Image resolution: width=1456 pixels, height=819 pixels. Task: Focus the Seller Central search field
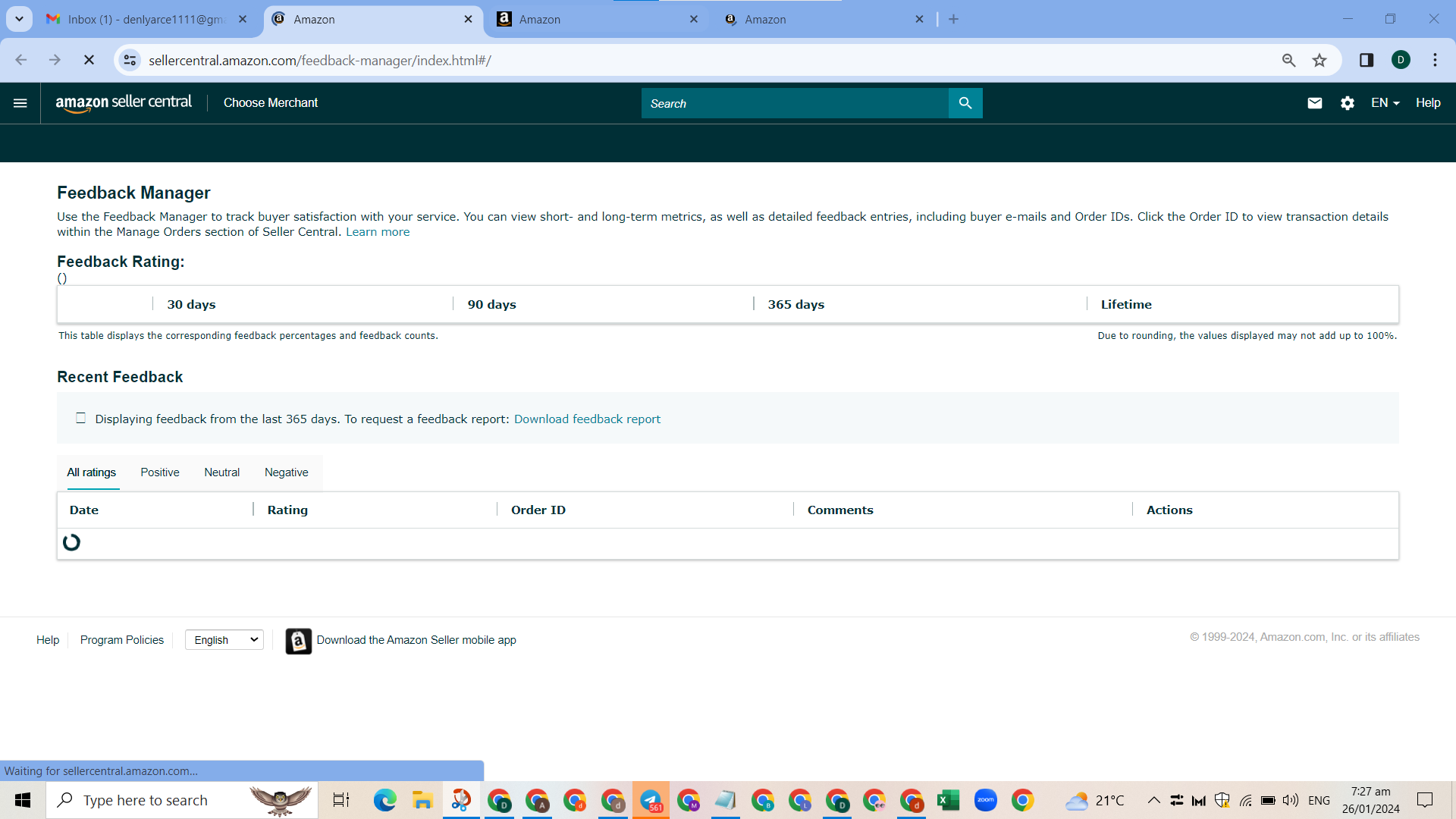click(795, 103)
